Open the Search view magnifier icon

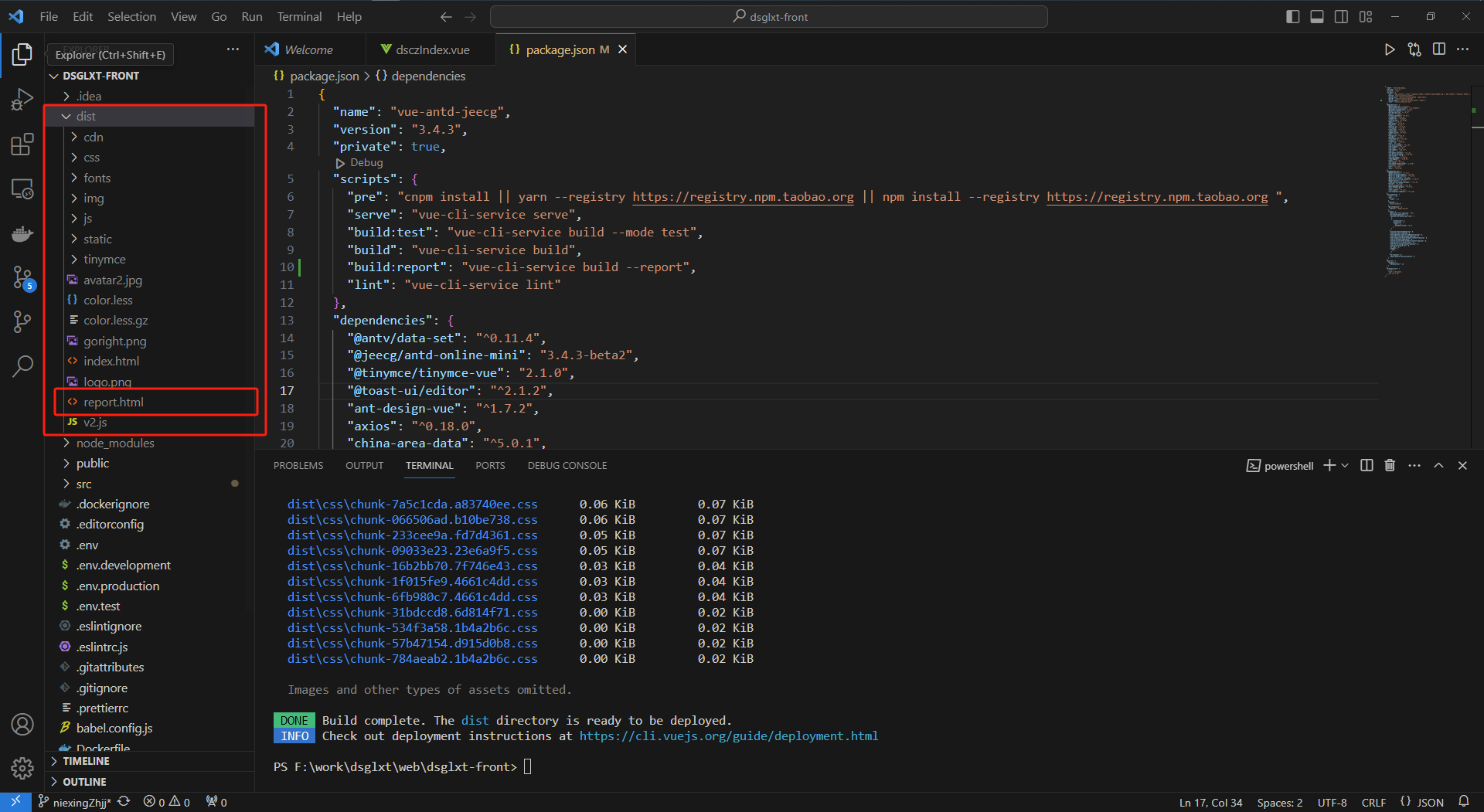22,366
